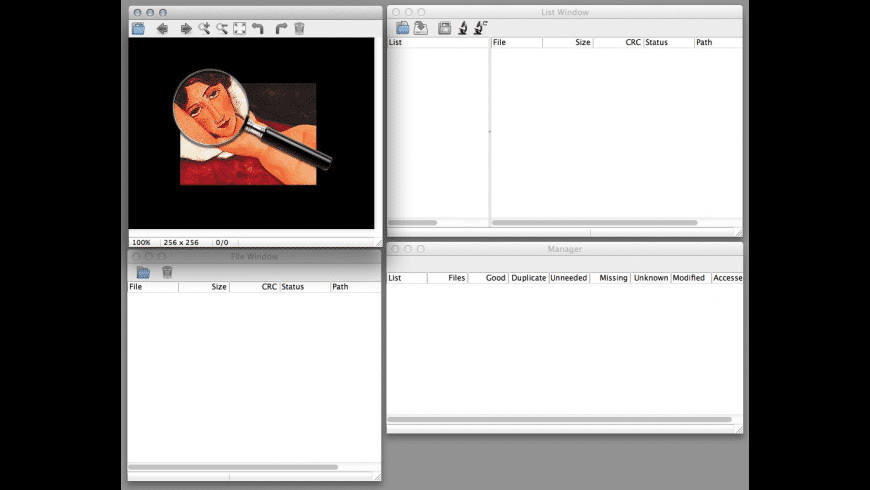Screen dimensions: 870x490
Task: Click trash icon in File Window toolbar
Action: point(167,272)
